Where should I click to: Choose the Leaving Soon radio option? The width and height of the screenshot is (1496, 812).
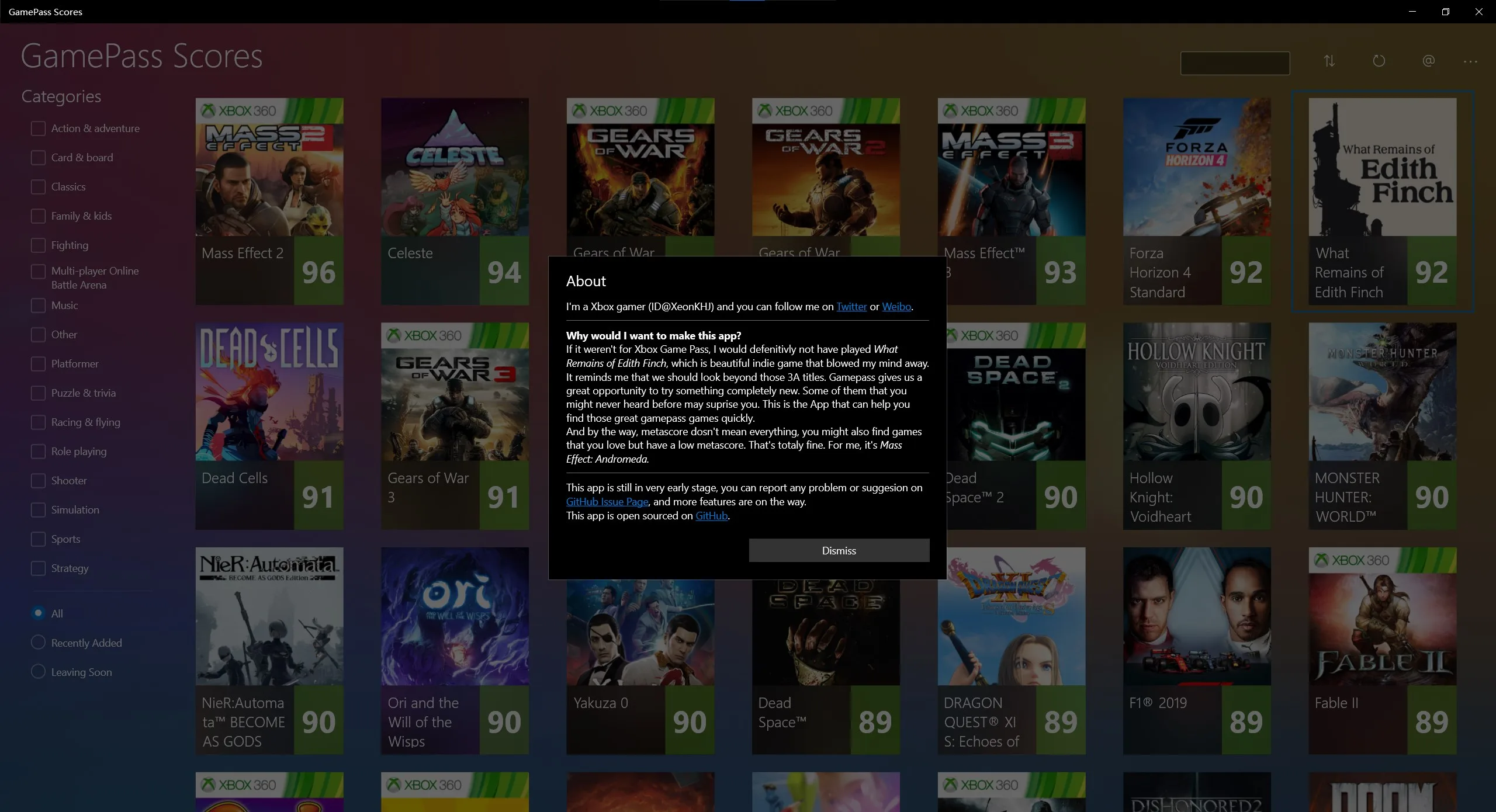(38, 672)
